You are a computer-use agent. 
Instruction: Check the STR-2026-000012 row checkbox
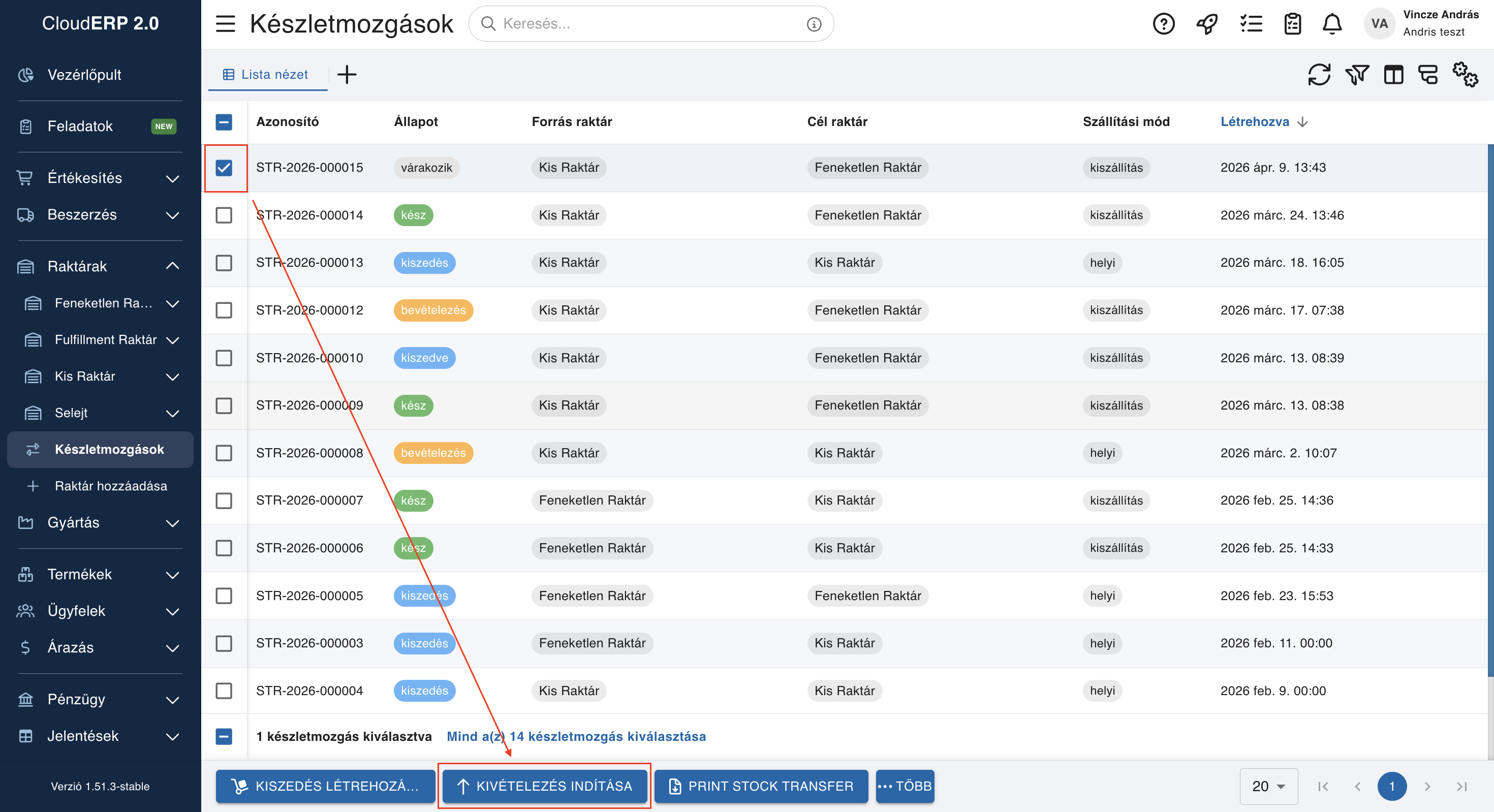[224, 310]
